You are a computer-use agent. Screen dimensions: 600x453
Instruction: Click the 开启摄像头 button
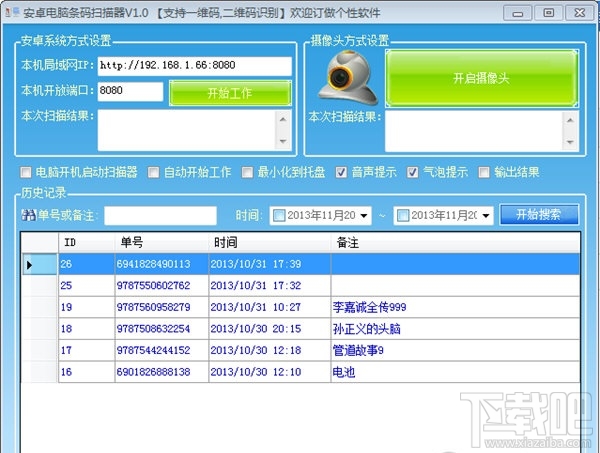pos(481,78)
